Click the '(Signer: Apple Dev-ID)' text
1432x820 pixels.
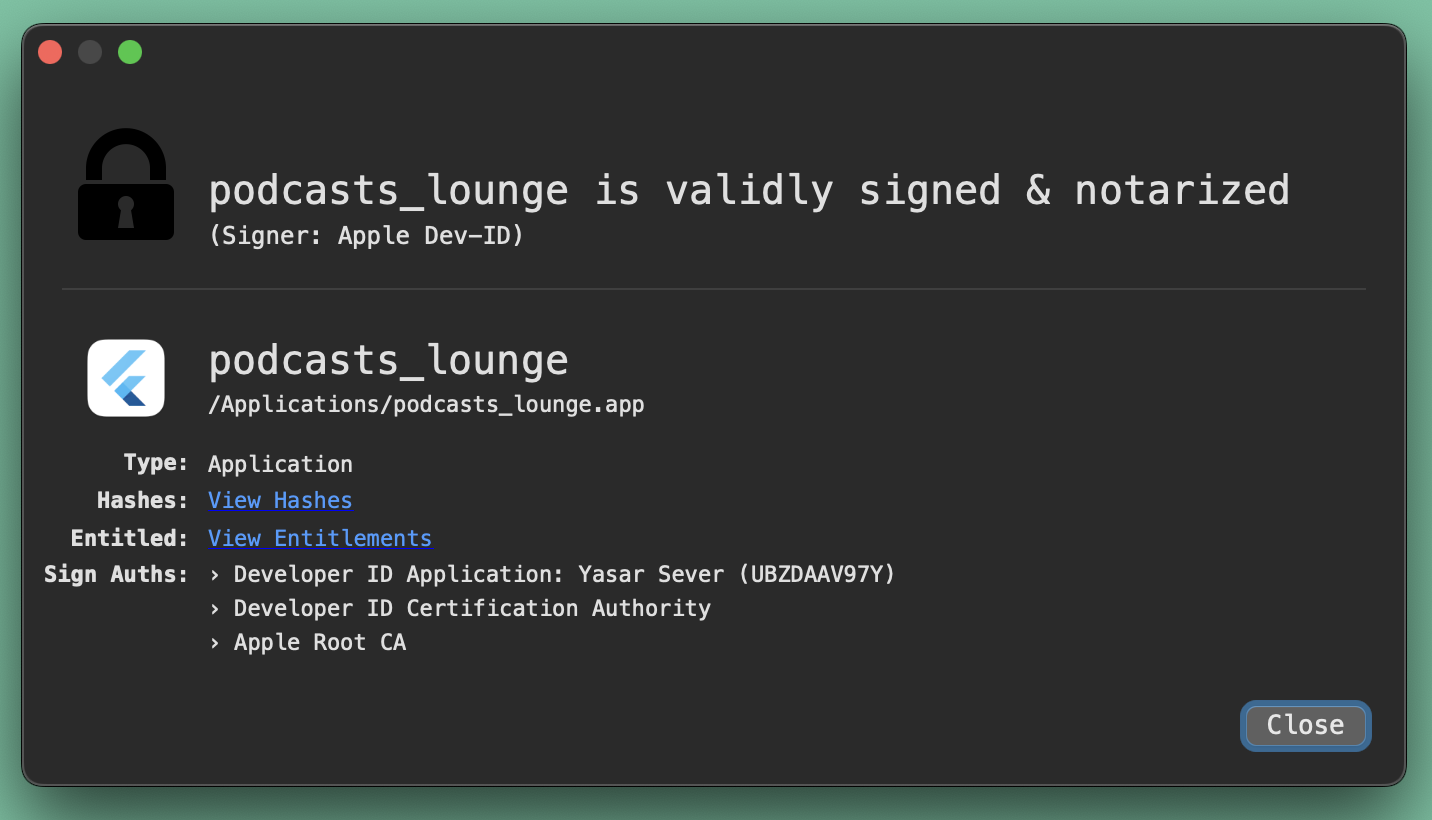click(x=366, y=236)
